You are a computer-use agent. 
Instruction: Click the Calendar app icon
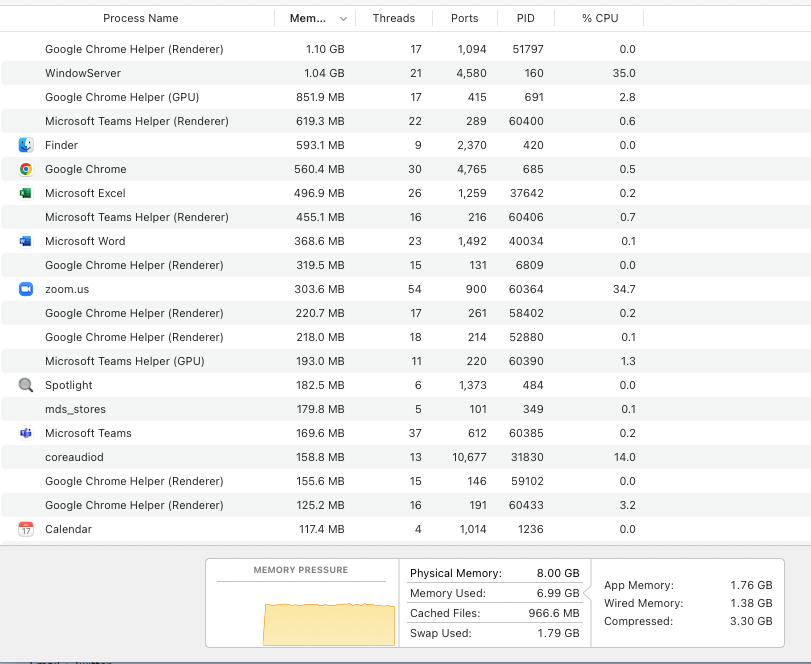pyautogui.click(x=26, y=529)
